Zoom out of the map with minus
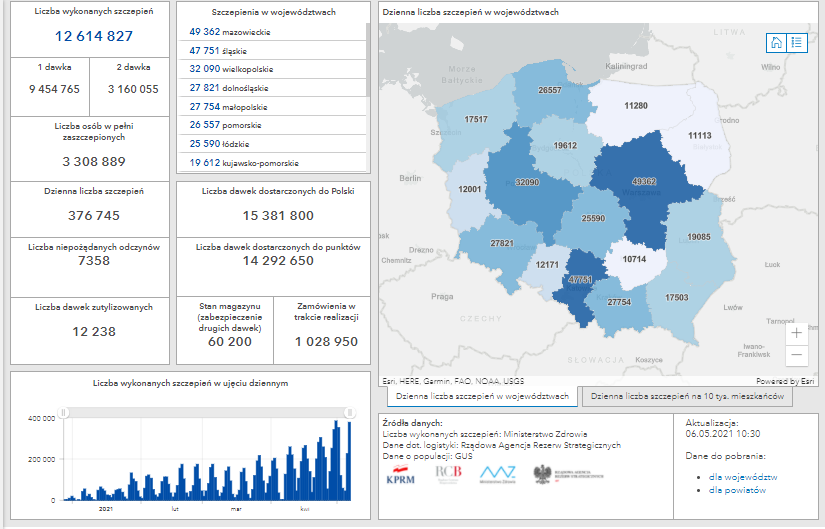The image size is (825, 529). pyautogui.click(x=796, y=355)
